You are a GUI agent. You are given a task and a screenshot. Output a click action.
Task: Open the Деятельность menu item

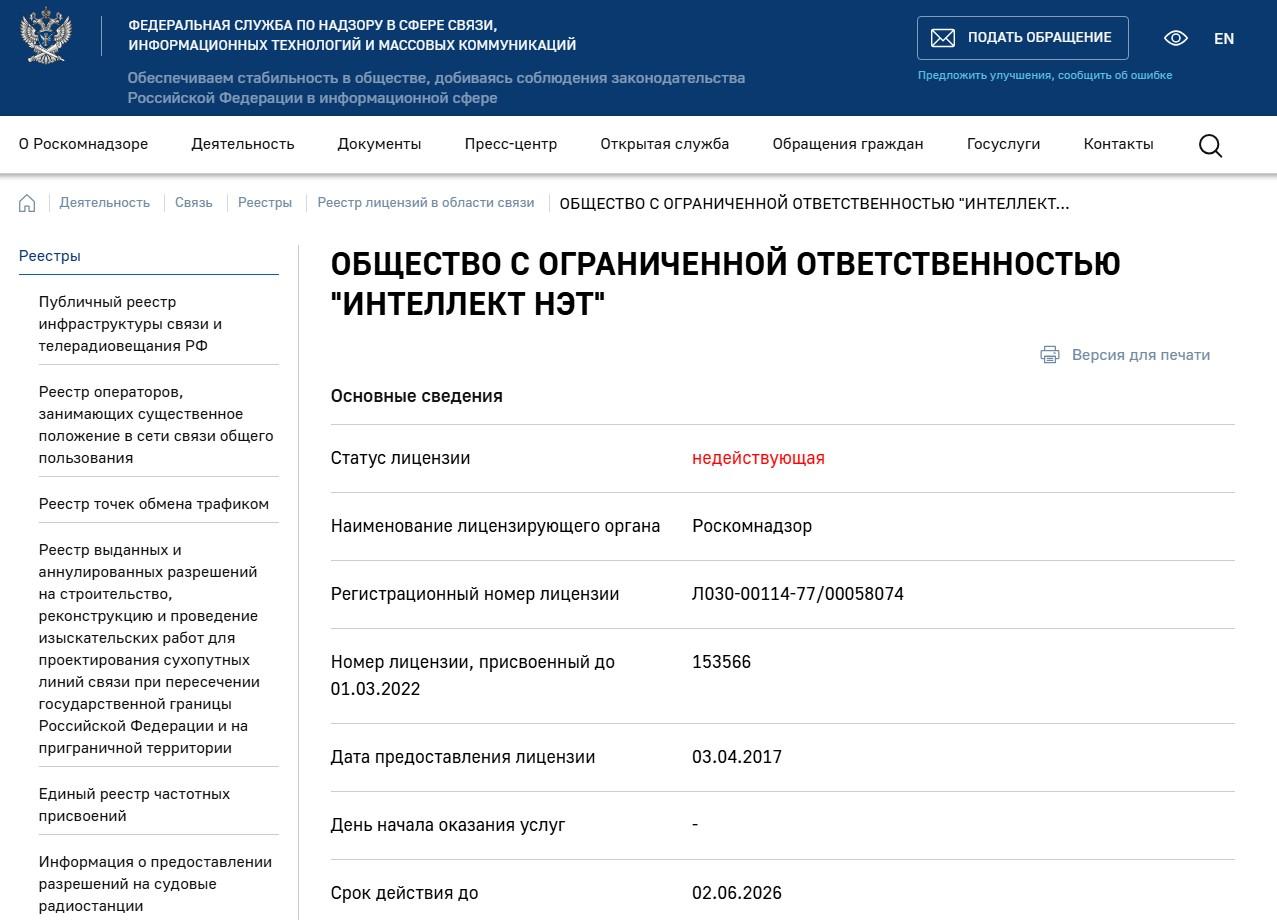(x=243, y=144)
